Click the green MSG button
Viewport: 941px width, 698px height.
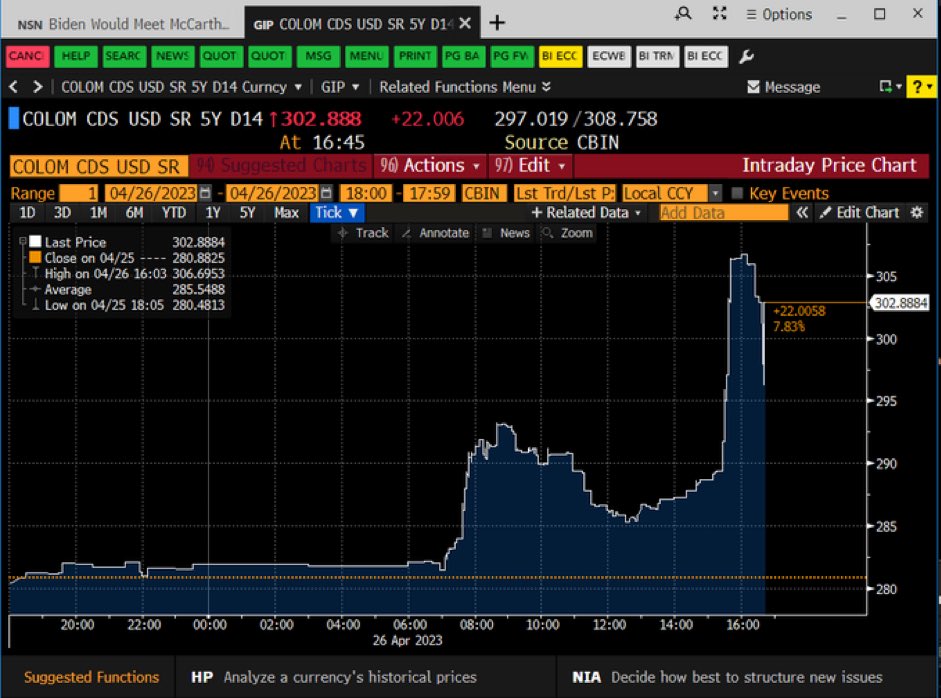pyautogui.click(x=317, y=56)
